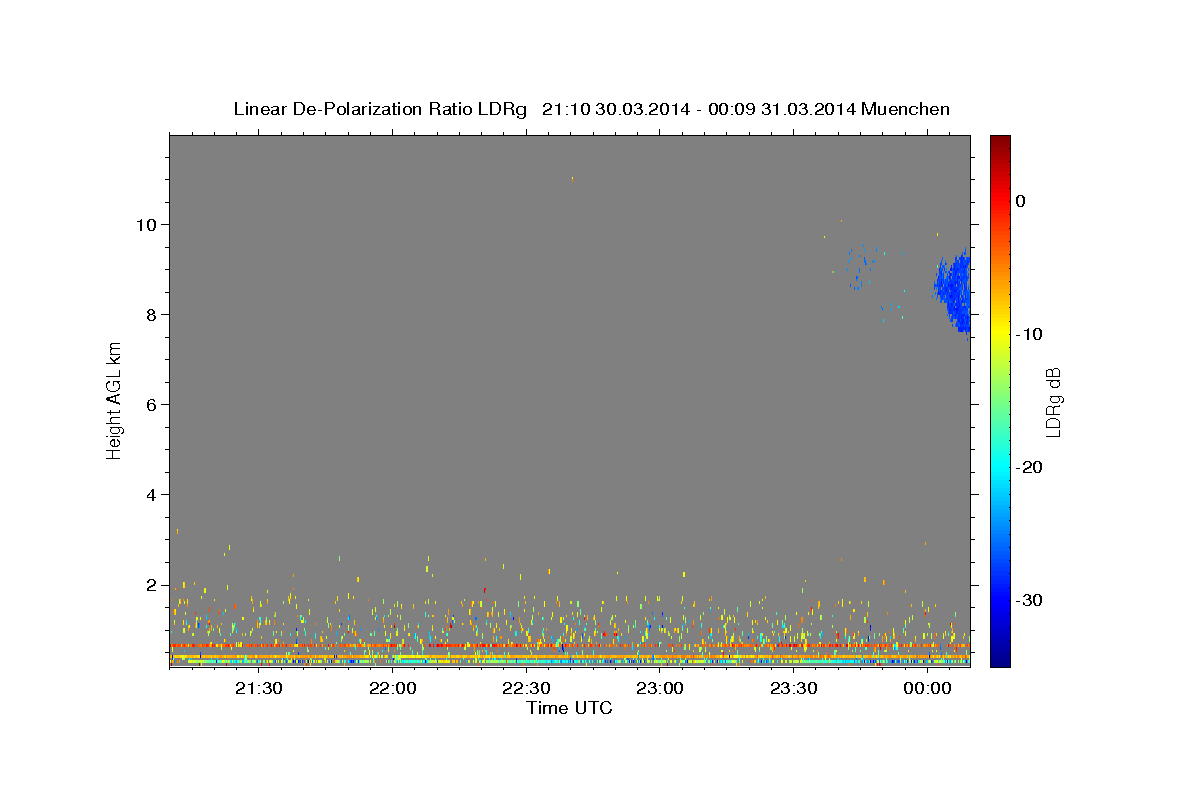Image resolution: width=1200 pixels, height=800 pixels.
Task: Click the 'Height AGL km' axis label
Action: click(114, 400)
